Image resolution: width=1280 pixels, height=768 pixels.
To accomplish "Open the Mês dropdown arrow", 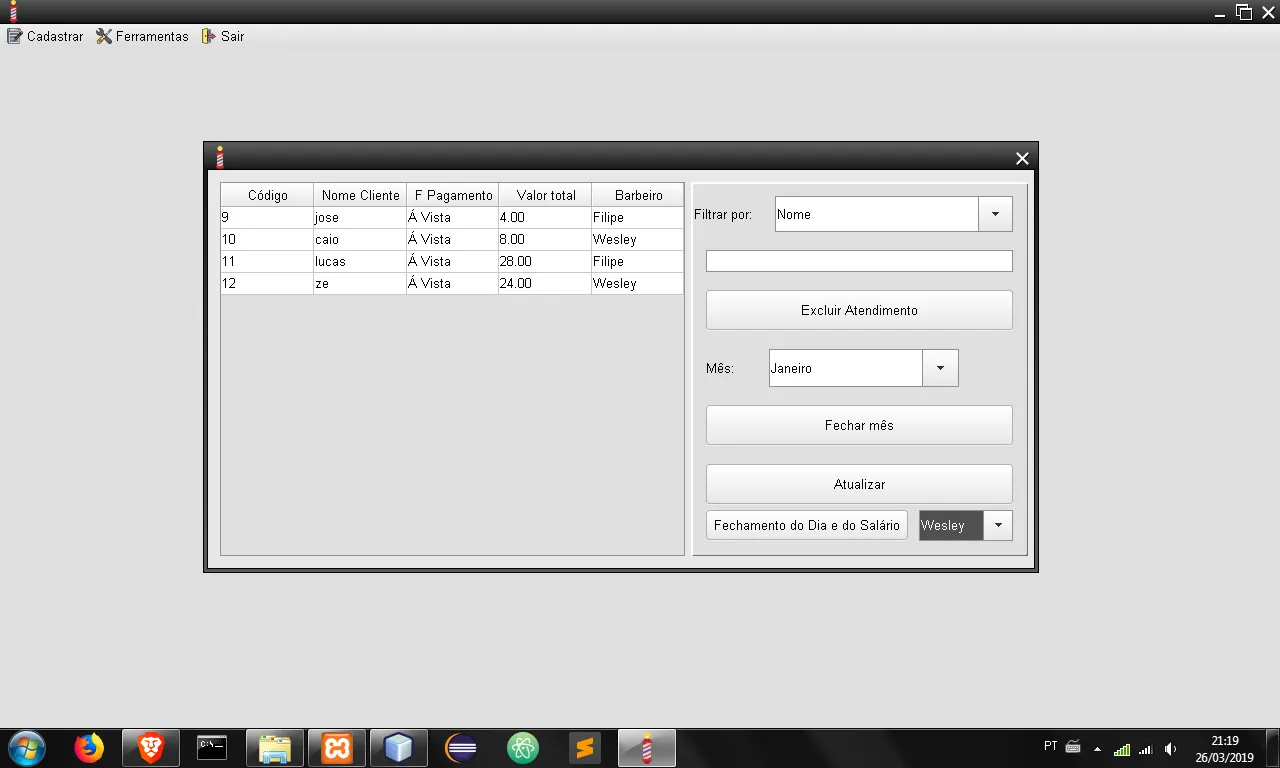I will point(940,368).
